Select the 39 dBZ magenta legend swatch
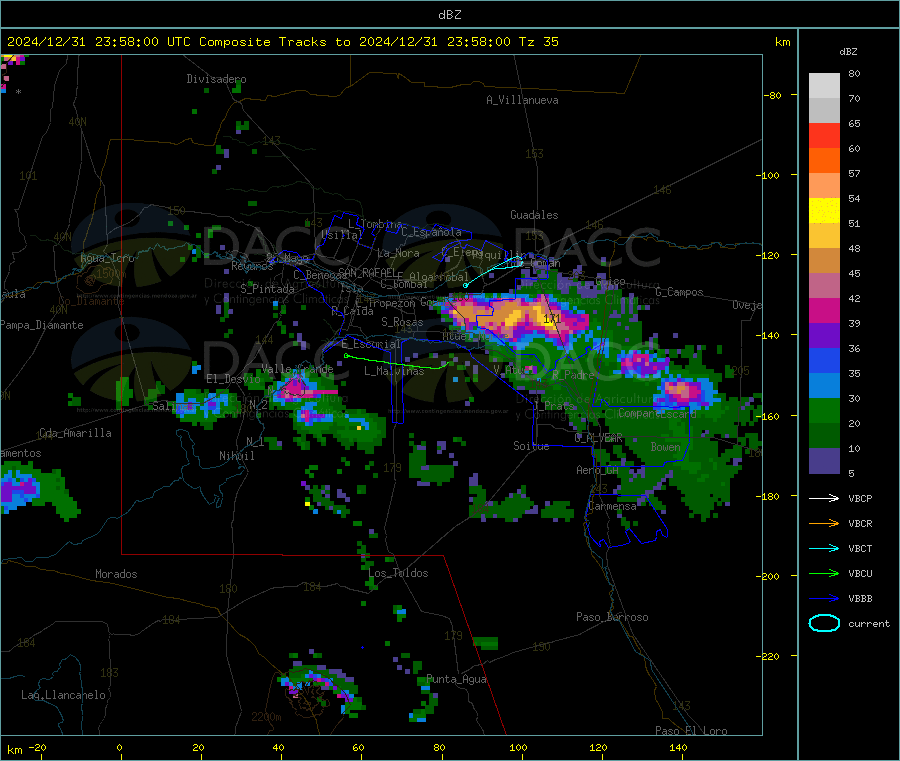Screen dimensions: 900x761 [824, 310]
